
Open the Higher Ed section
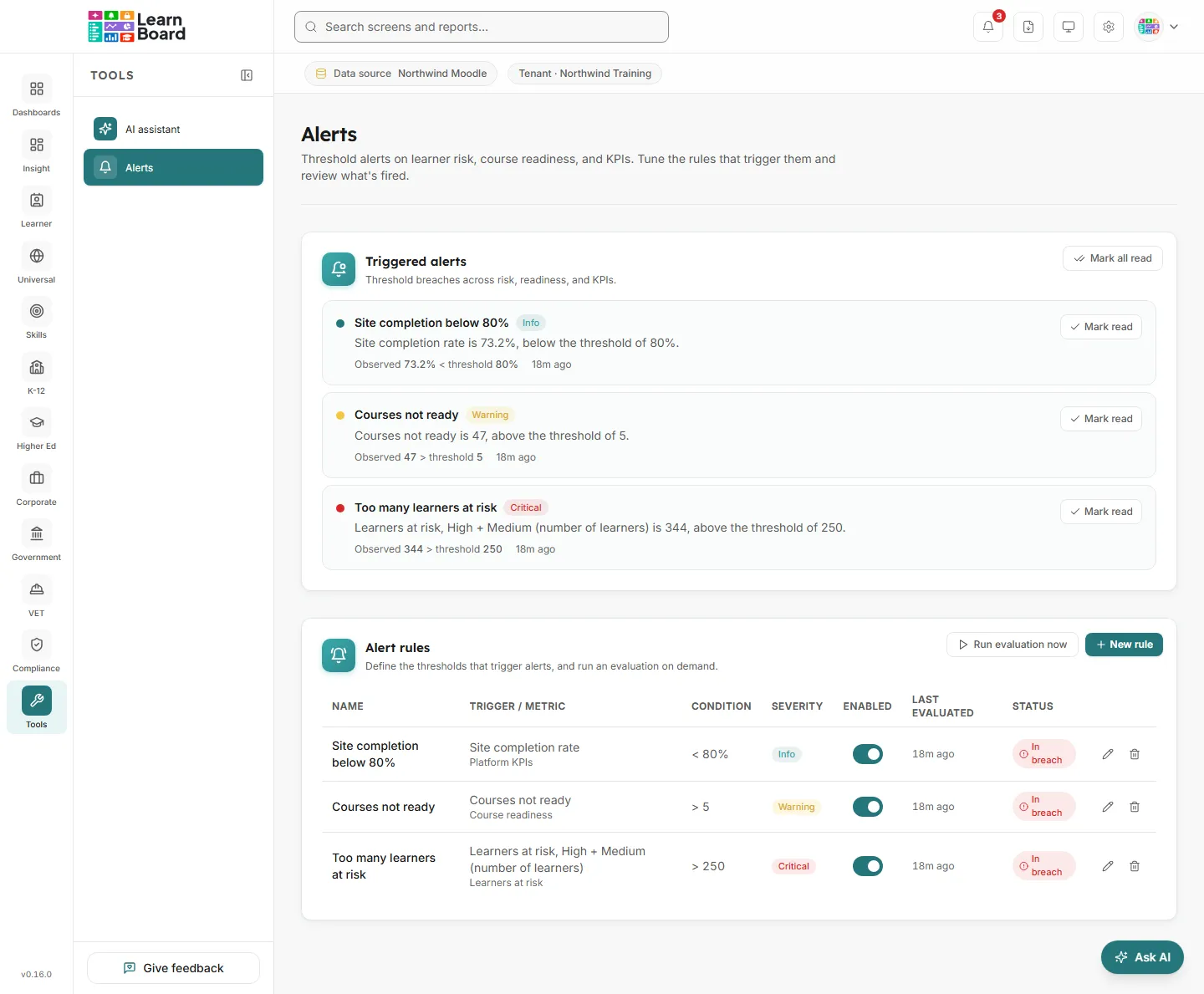37,430
